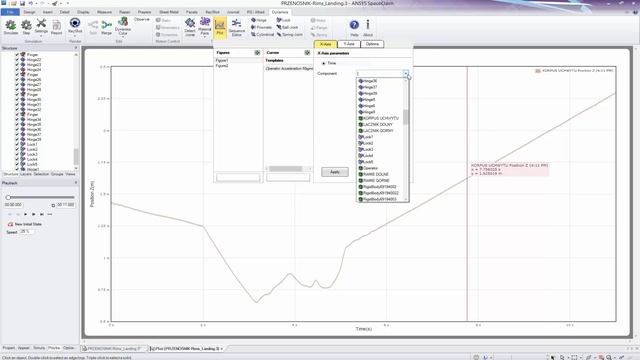This screenshot has height=360, width=640.
Task: Toggle checkbox for Hinge36 in Structure tree
Action: [17, 129]
